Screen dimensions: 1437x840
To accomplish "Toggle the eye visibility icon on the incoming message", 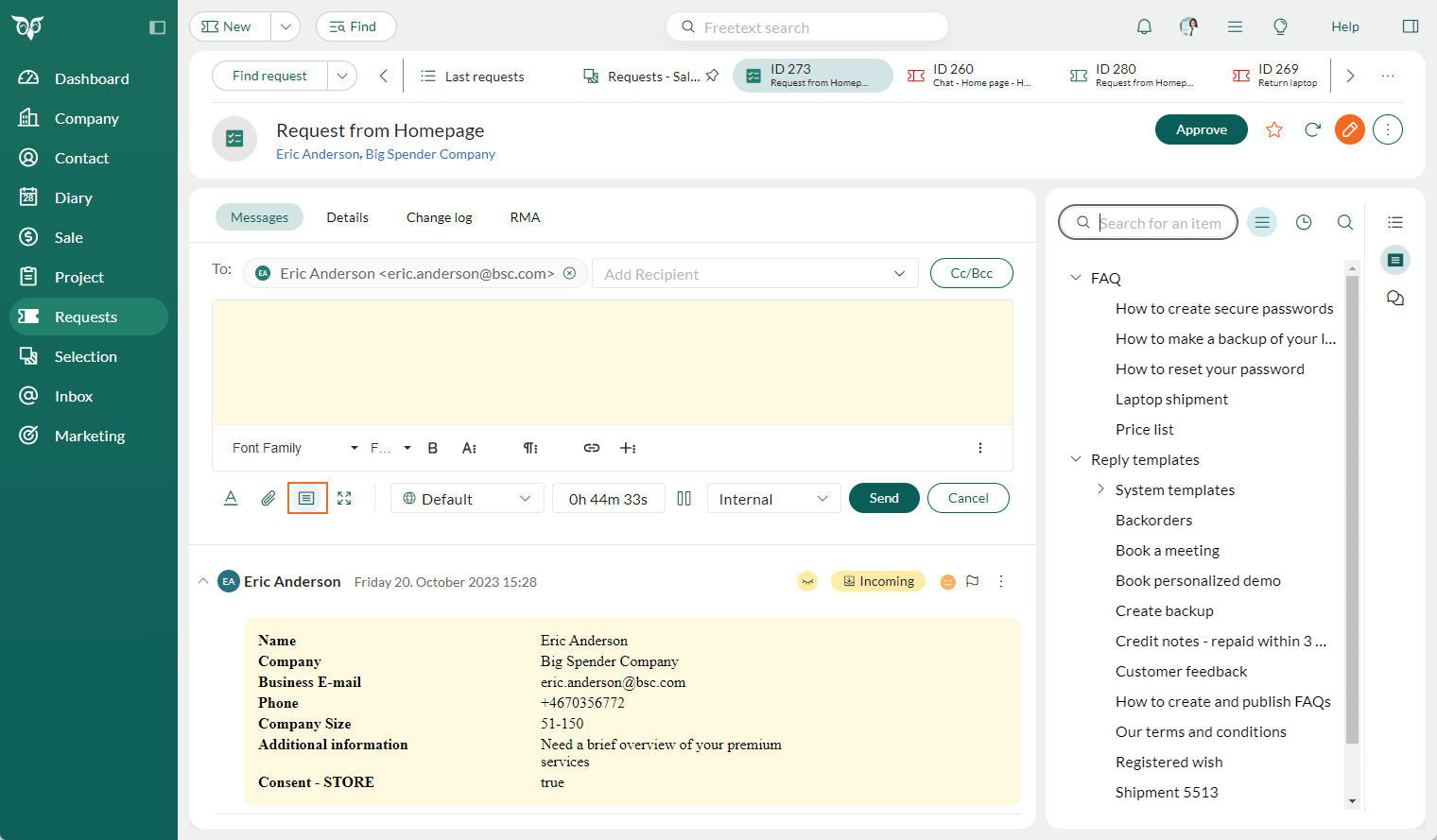I will (807, 581).
